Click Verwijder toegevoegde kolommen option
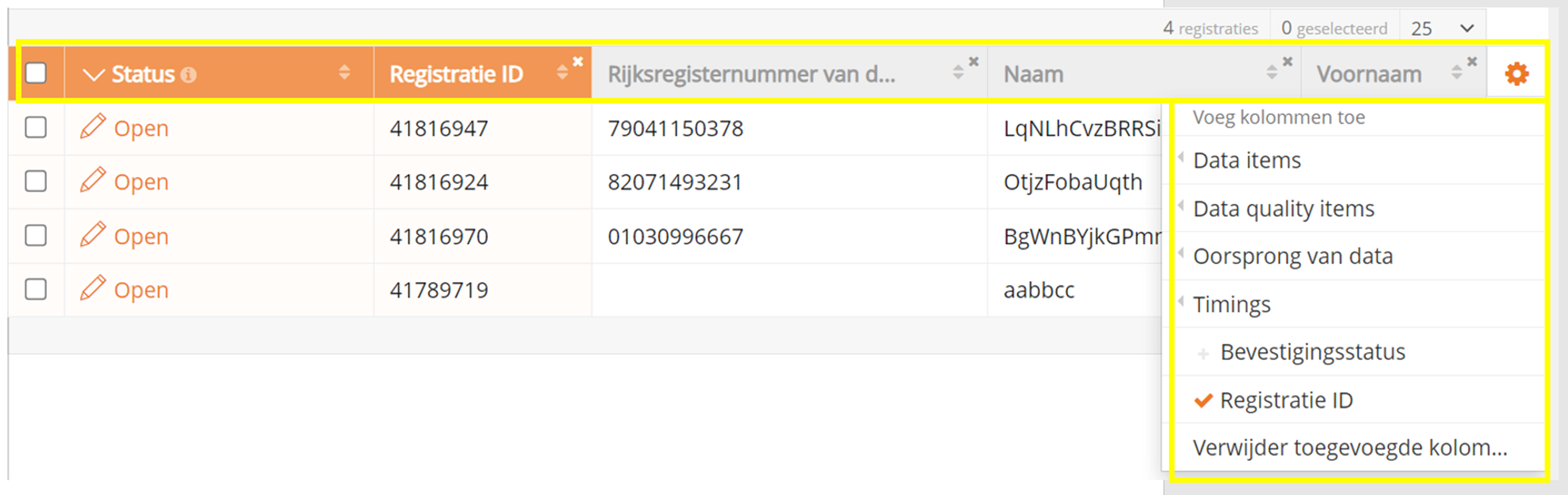 pos(1349,447)
